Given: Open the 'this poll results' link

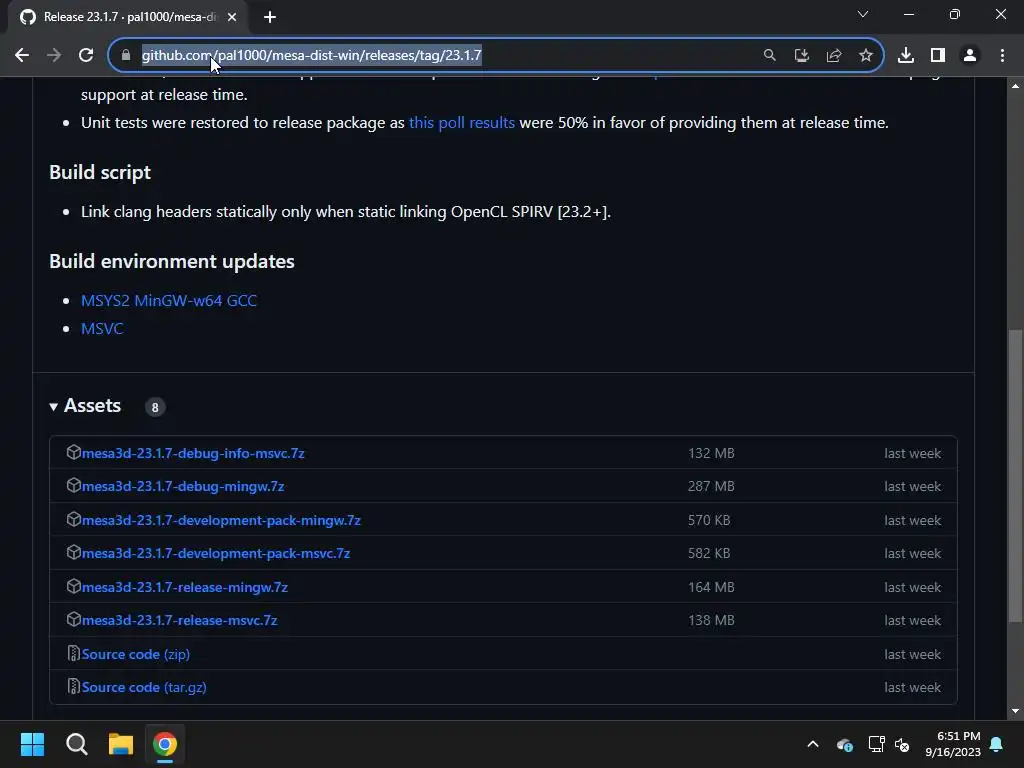Looking at the screenshot, I should pyautogui.click(x=462, y=123).
